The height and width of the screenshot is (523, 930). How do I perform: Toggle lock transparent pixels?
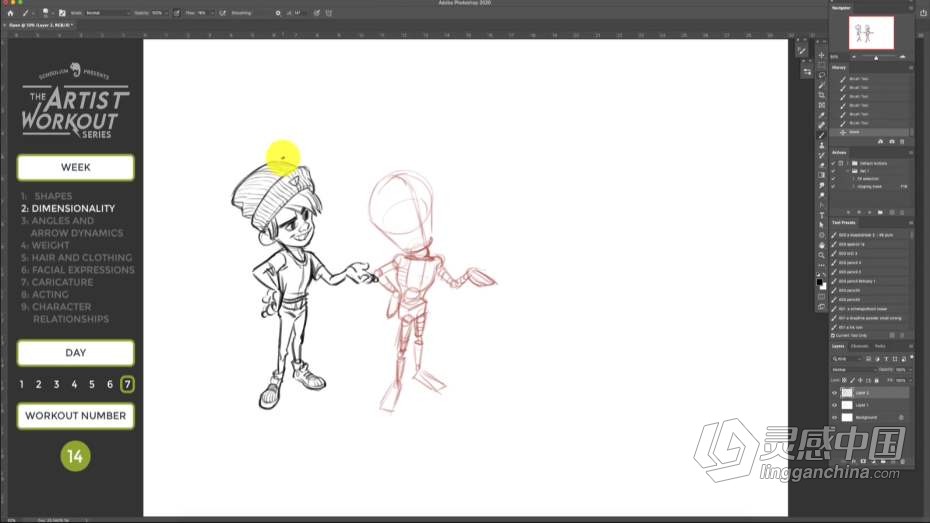click(845, 380)
